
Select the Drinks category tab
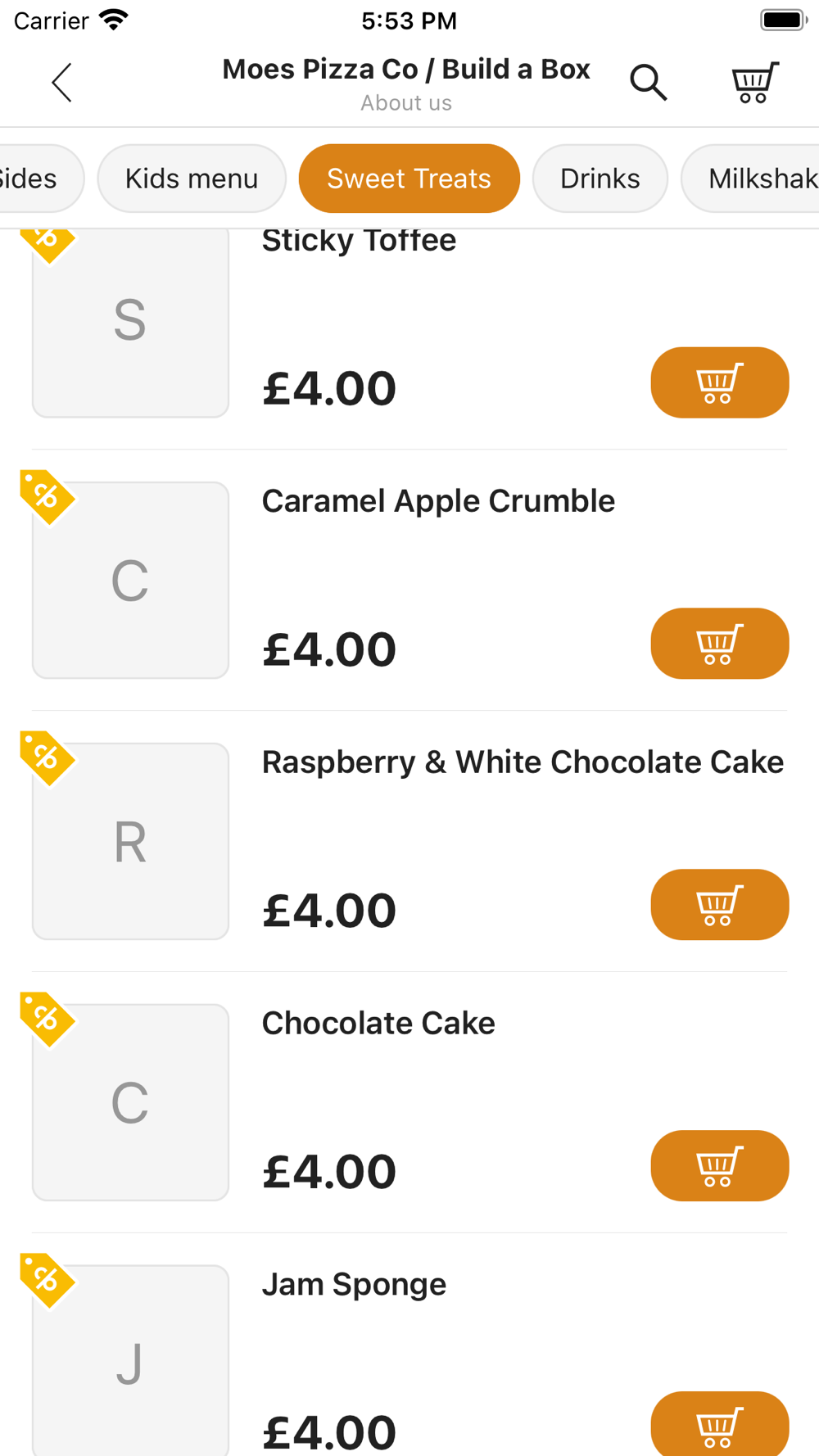600,179
